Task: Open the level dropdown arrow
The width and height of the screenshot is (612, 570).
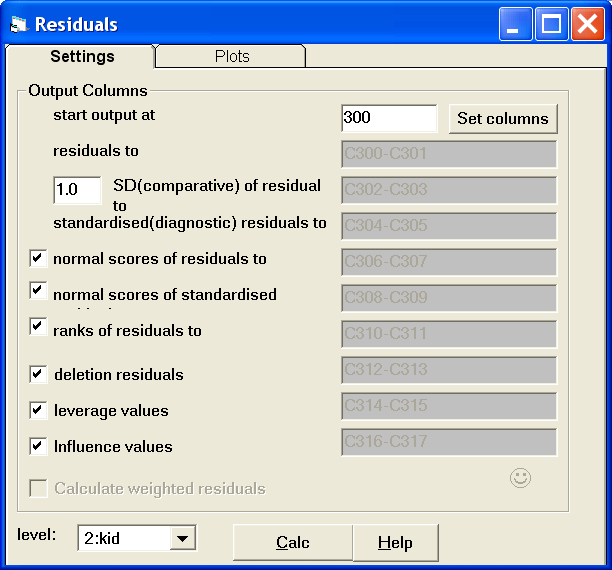Action: pos(182,538)
